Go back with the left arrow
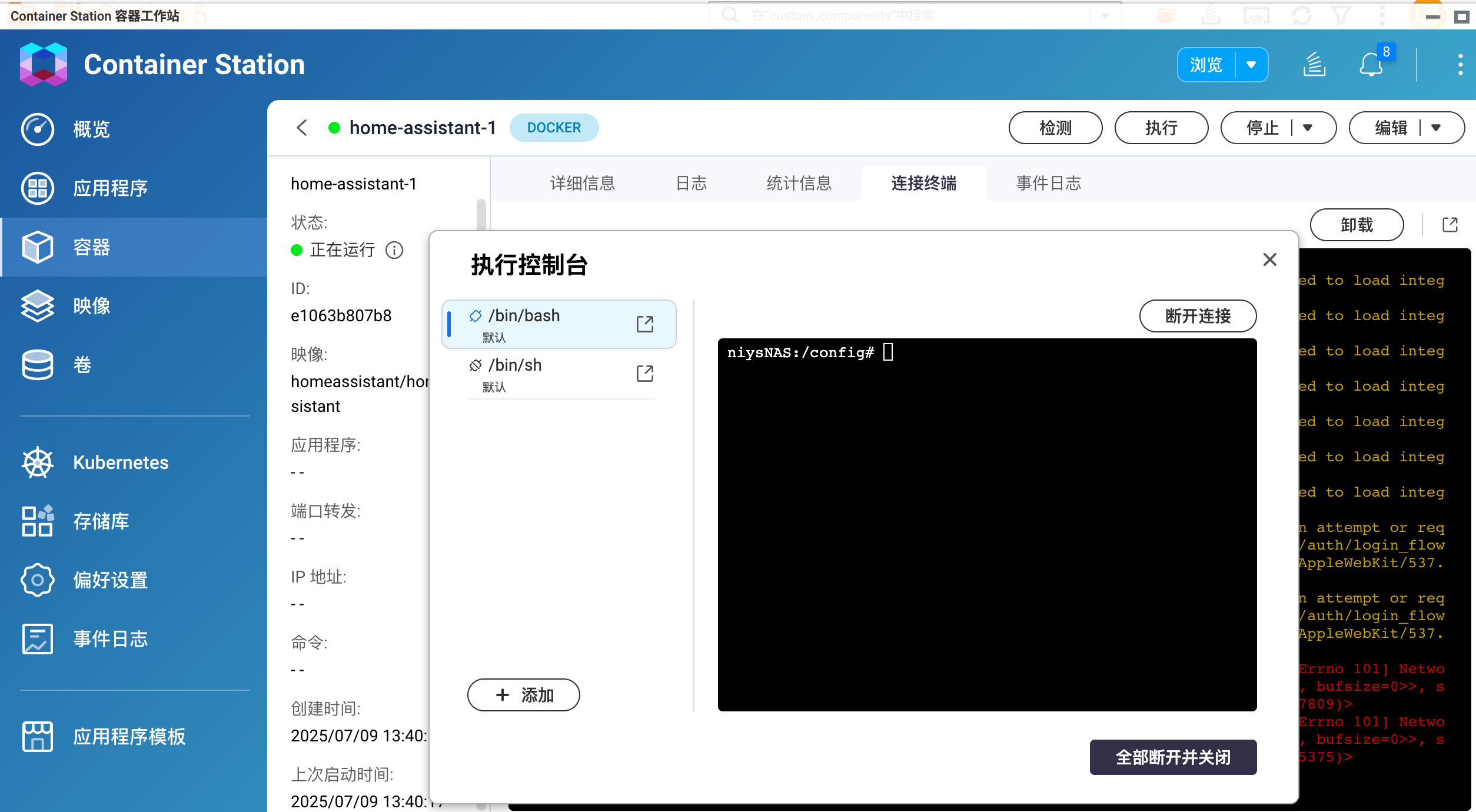This screenshot has width=1476, height=812. (x=302, y=128)
